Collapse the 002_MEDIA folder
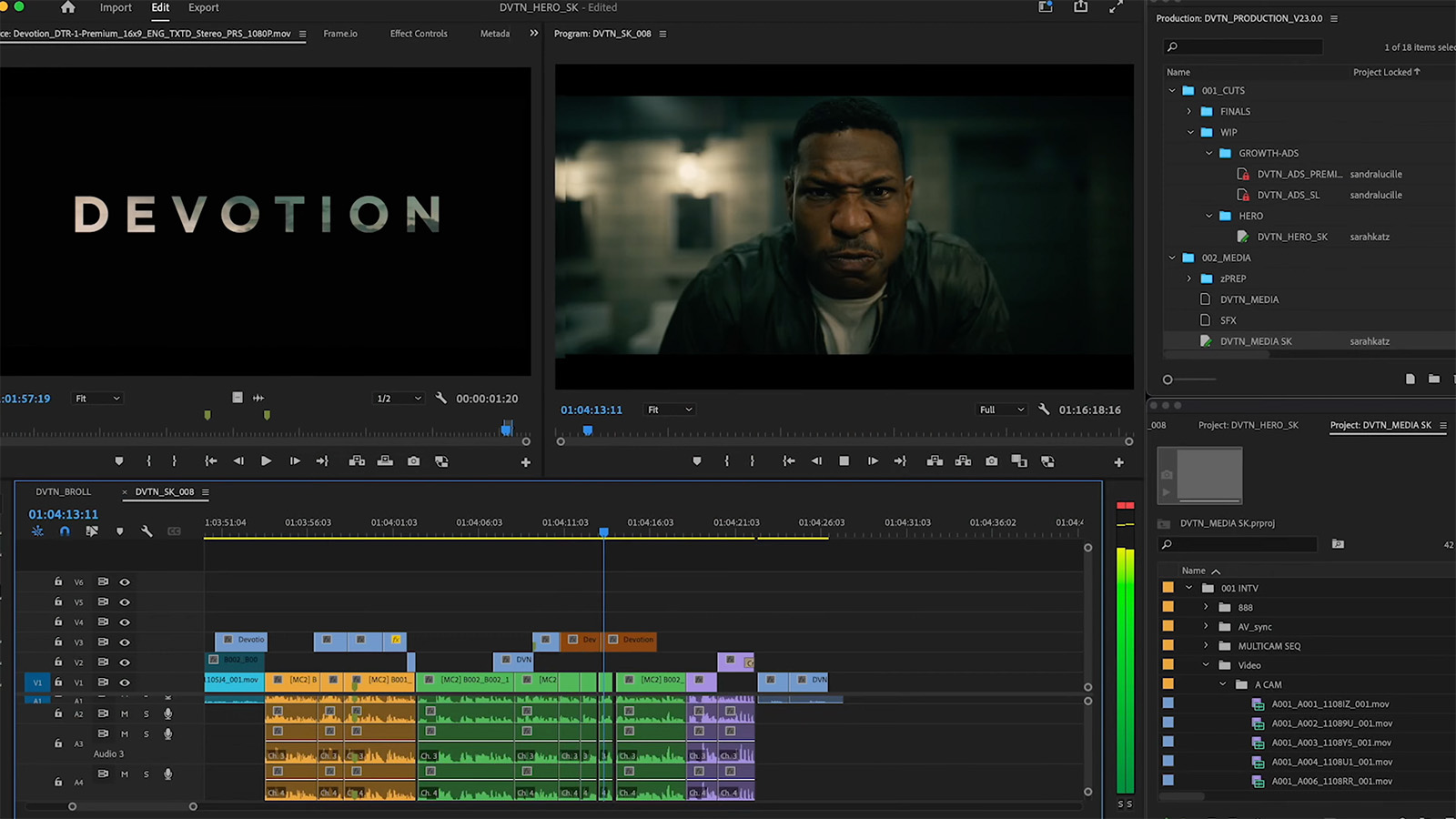Image resolution: width=1456 pixels, height=819 pixels. tap(1172, 258)
